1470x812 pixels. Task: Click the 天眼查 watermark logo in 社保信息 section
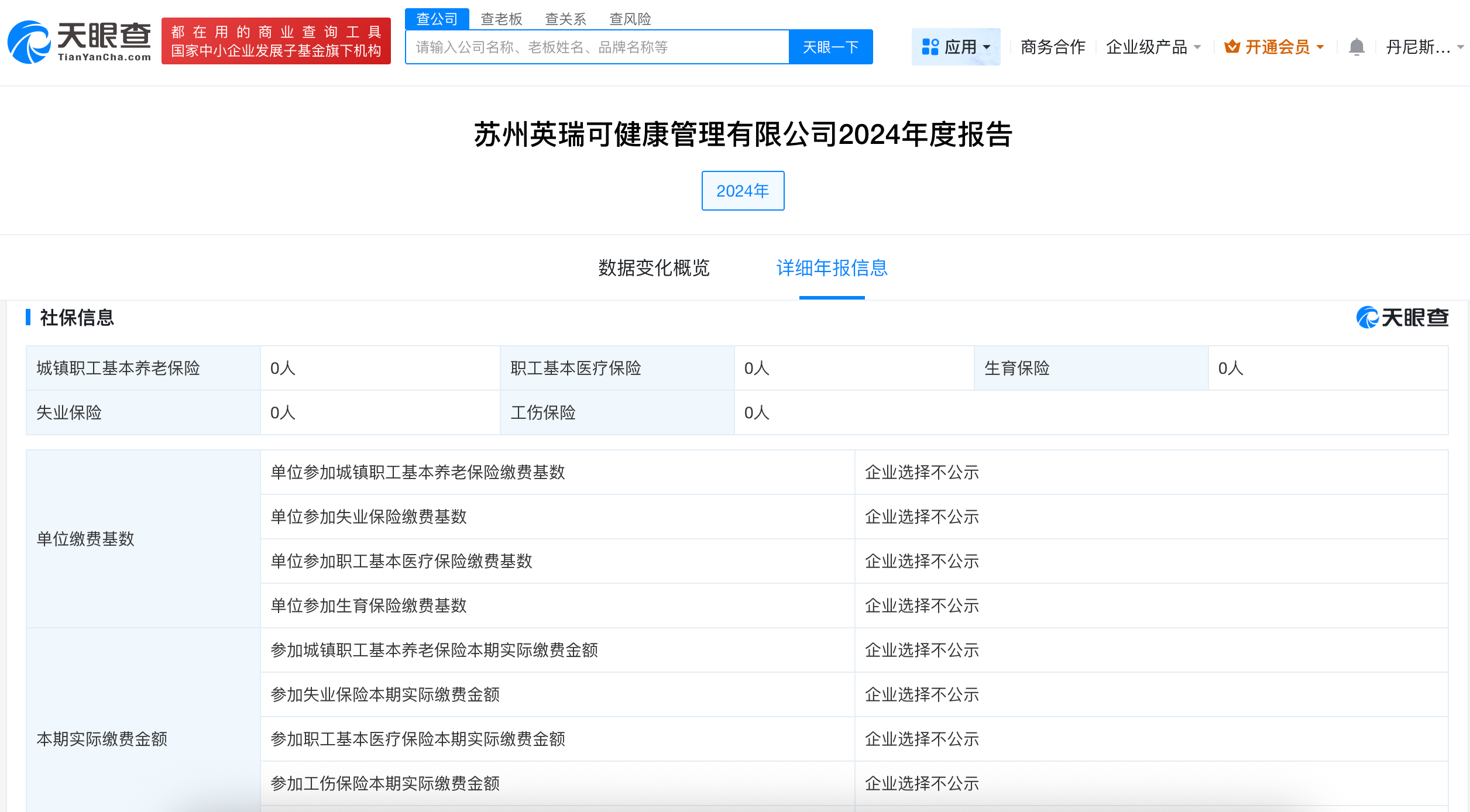tap(1402, 318)
